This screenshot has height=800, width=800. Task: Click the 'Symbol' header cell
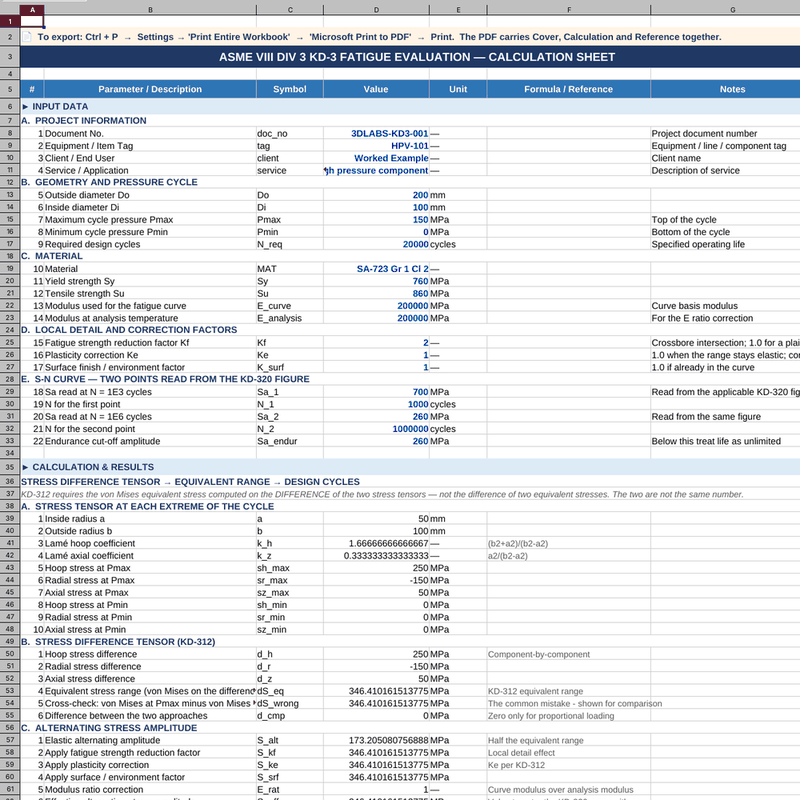pyautogui.click(x=290, y=89)
